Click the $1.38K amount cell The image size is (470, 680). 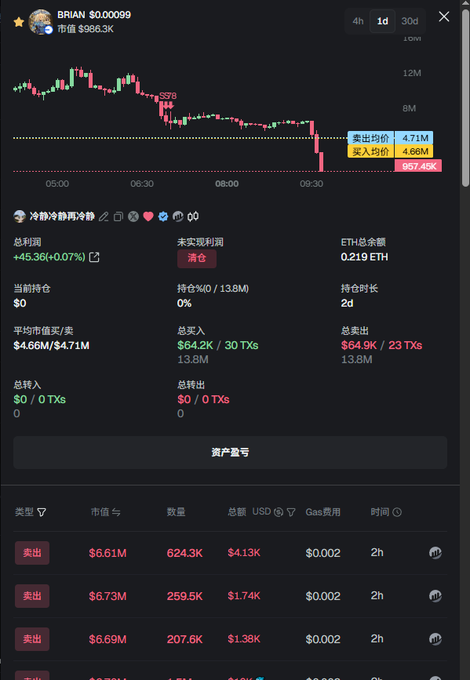(x=244, y=639)
